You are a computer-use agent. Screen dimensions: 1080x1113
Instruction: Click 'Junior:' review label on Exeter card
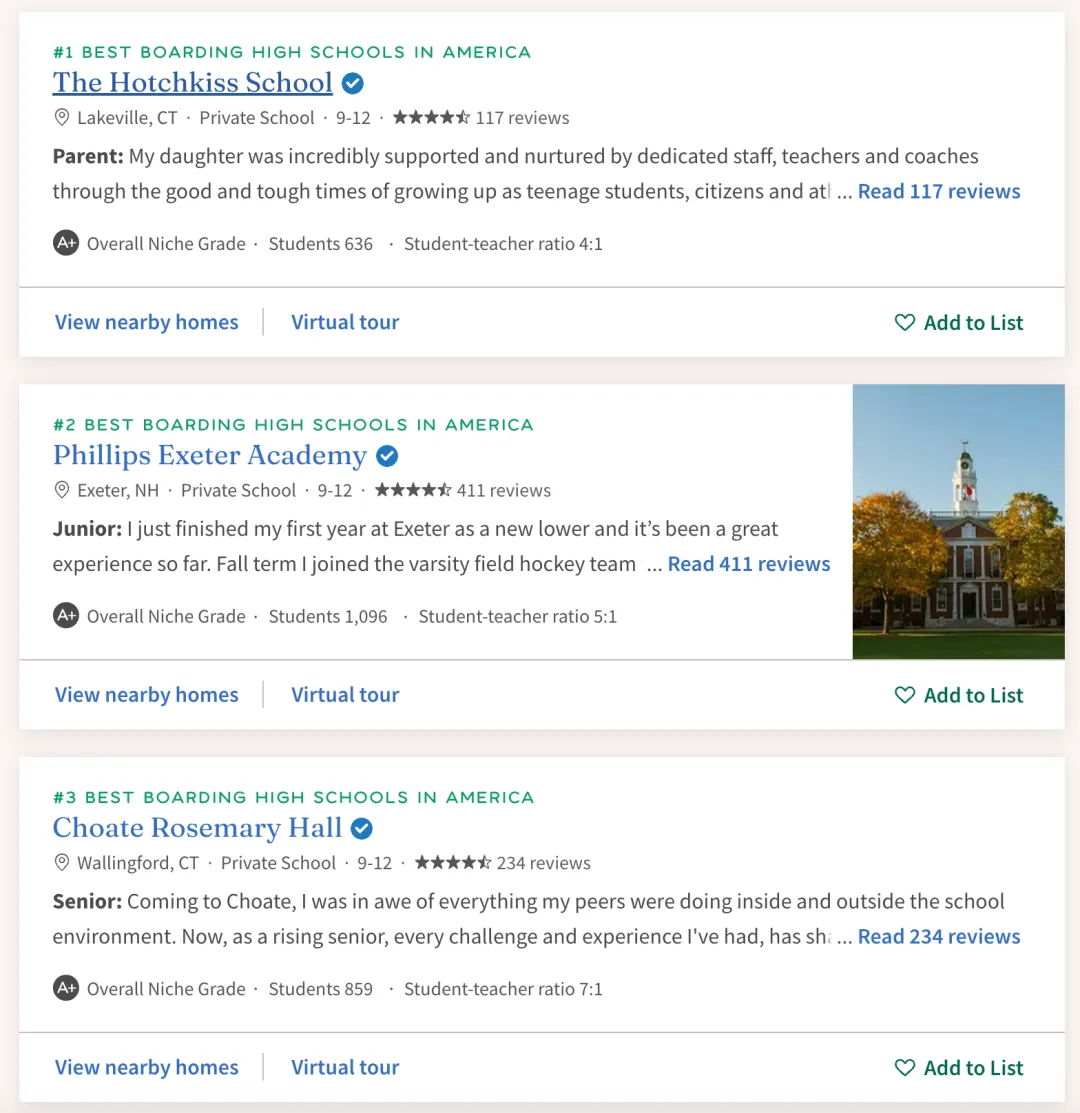(x=87, y=529)
